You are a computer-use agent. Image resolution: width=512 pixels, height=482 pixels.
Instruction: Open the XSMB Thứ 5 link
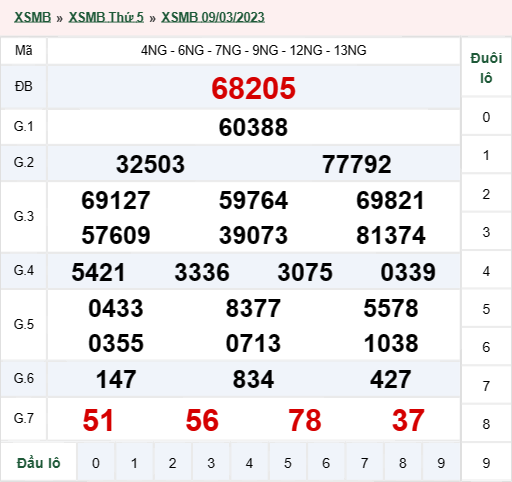[x=106, y=17]
